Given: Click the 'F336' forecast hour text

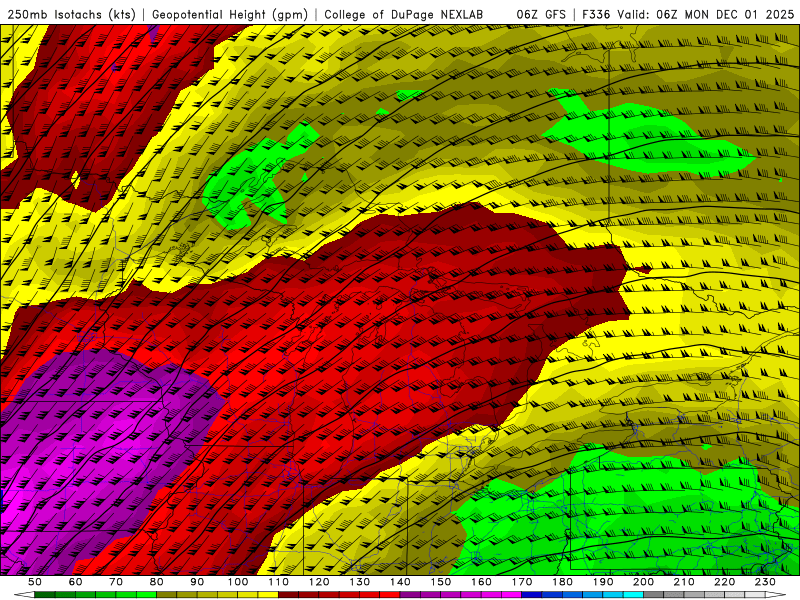Looking at the screenshot, I should click(596, 14).
